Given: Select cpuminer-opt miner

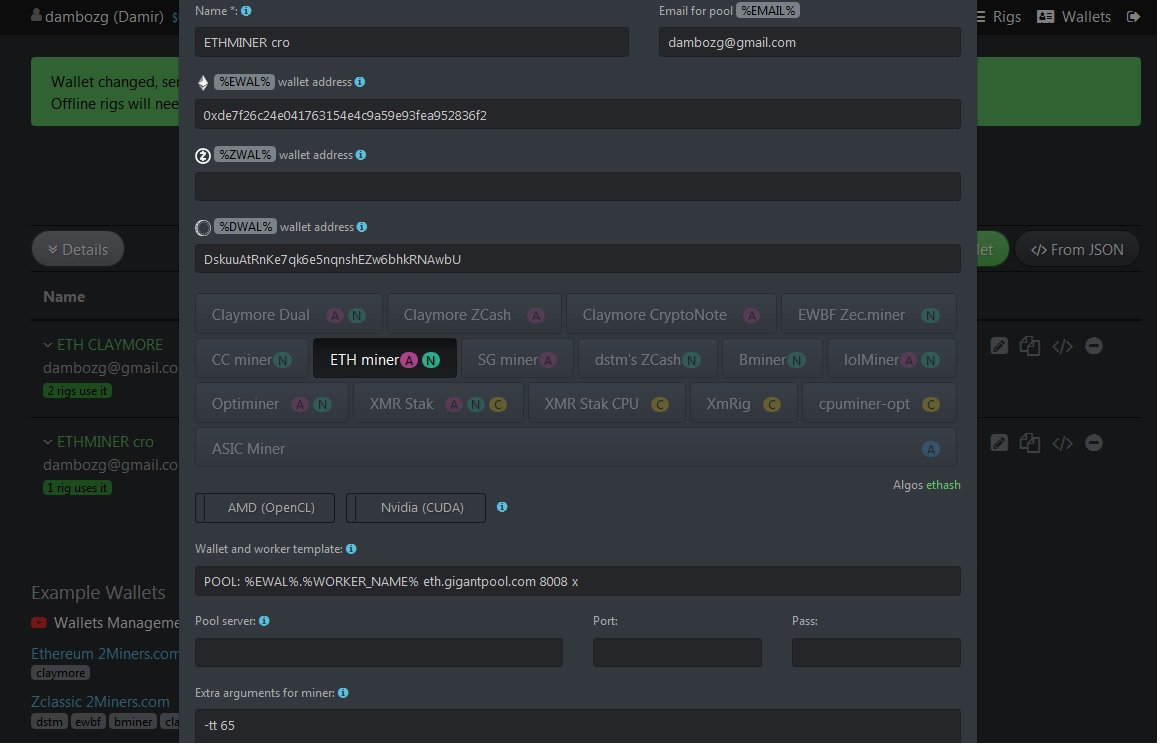Looking at the screenshot, I should pos(879,404).
